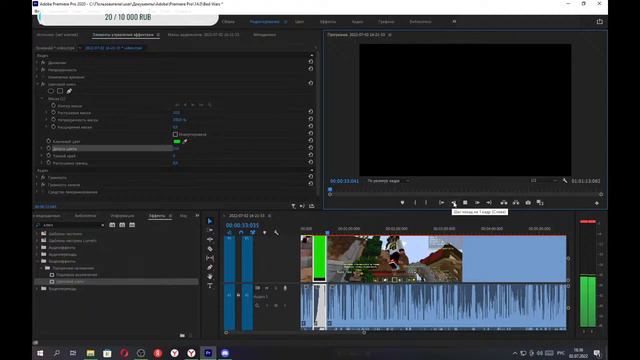The width and height of the screenshot is (640, 360).
Task: Select the Track Select Forward tool
Action: click(x=210, y=230)
